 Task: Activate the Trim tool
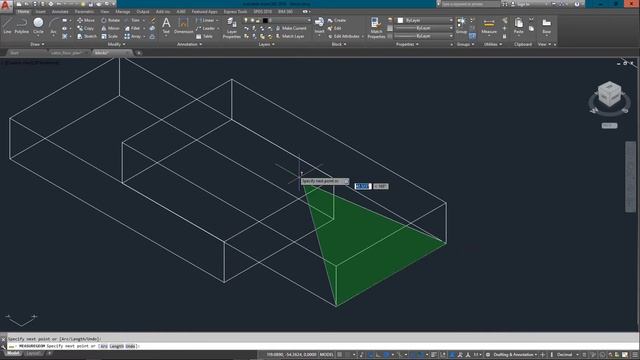point(133,20)
